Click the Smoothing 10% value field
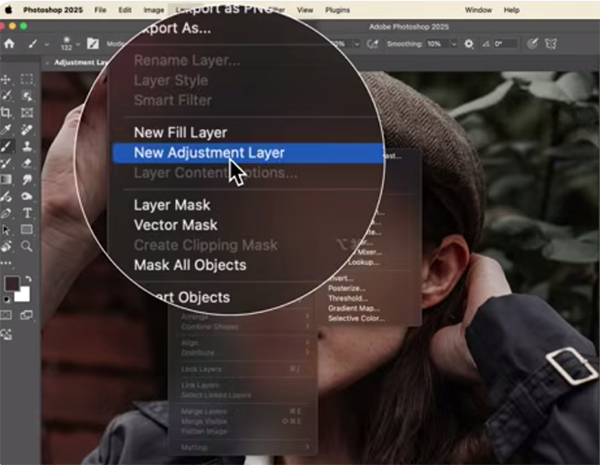Viewport: 600px width, 465px height. (x=437, y=44)
